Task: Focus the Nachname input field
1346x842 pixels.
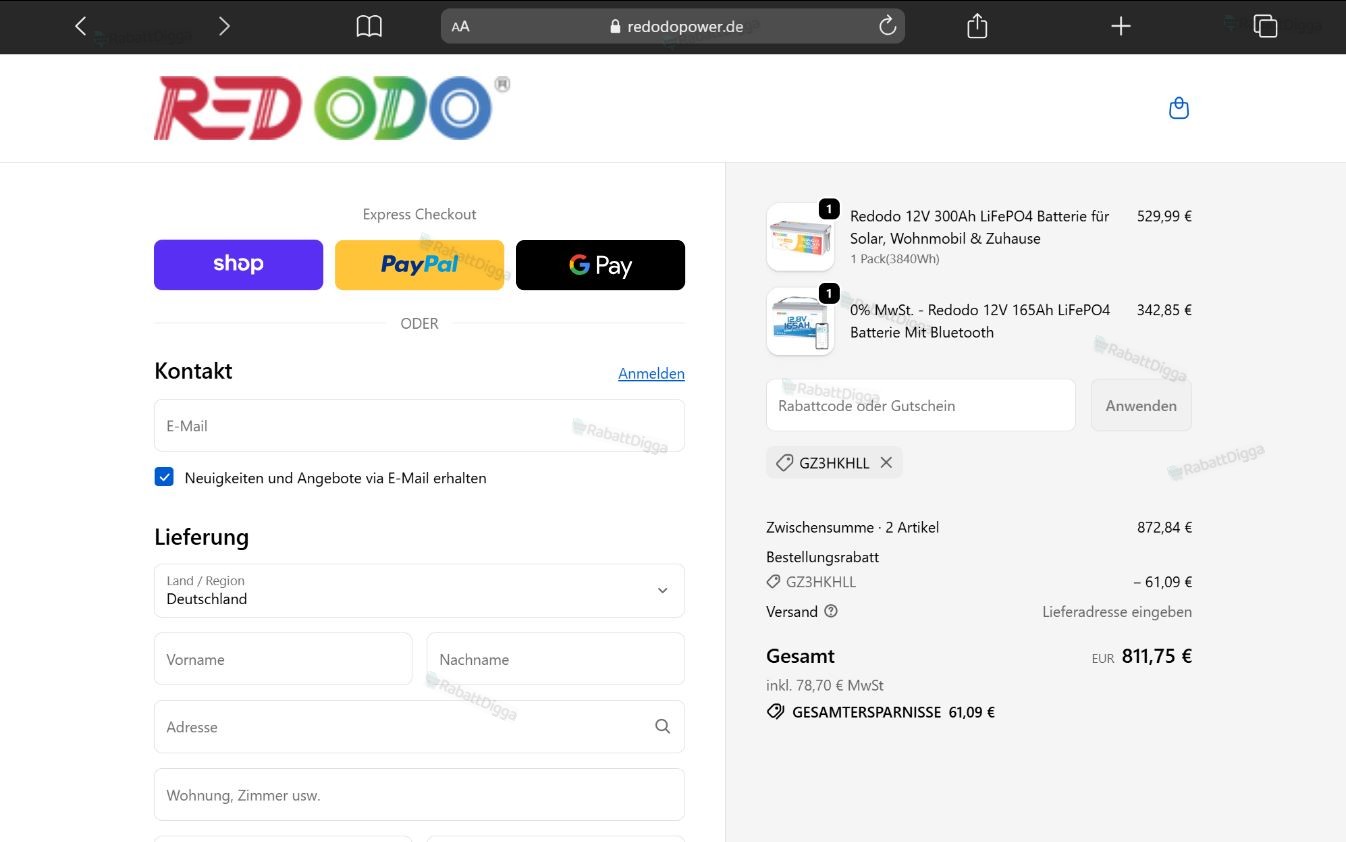Action: coord(556,659)
